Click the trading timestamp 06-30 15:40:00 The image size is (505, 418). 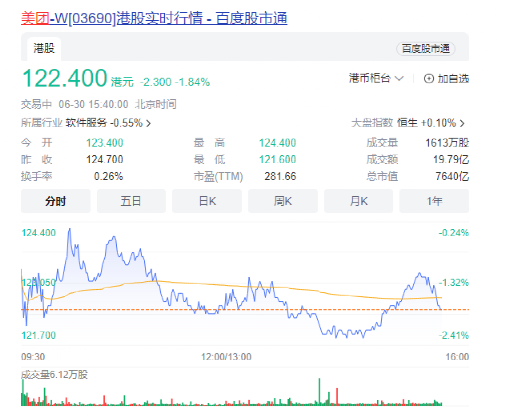tap(93, 104)
